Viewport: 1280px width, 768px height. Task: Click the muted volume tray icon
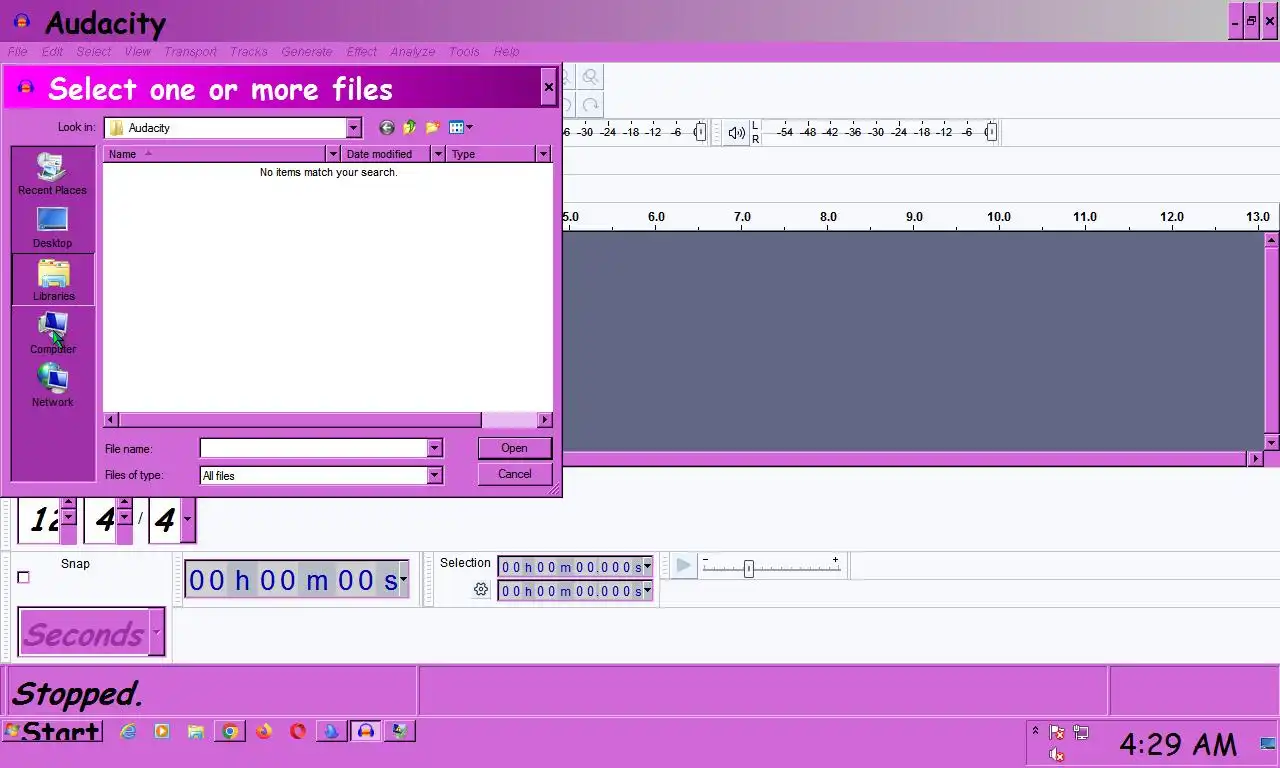click(x=1057, y=754)
